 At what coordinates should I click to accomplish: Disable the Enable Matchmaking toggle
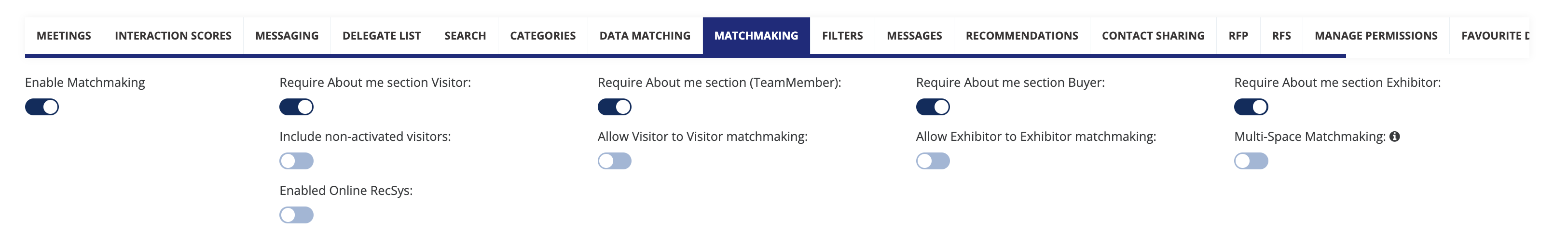42,107
